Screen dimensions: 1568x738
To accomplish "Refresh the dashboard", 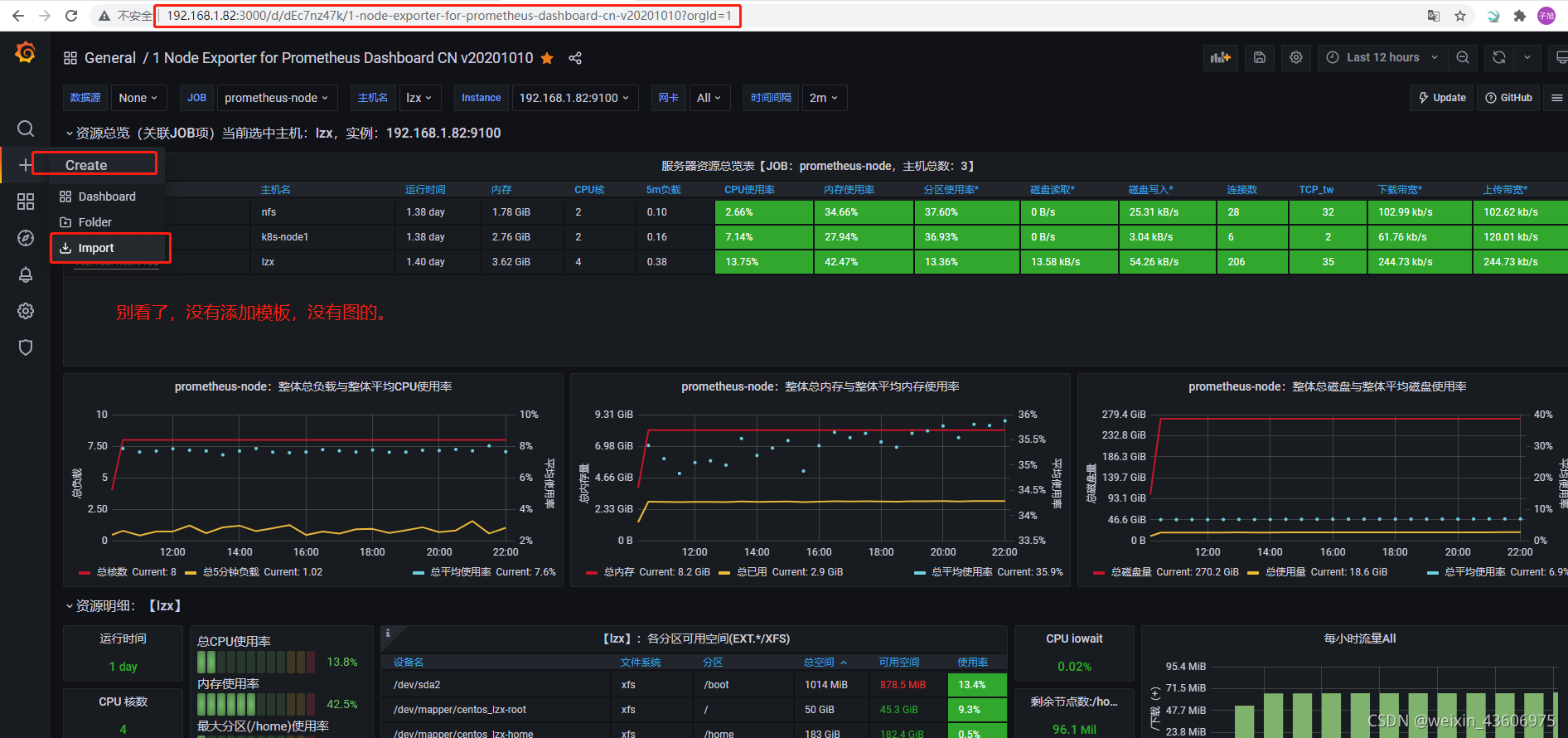I will [x=1499, y=57].
